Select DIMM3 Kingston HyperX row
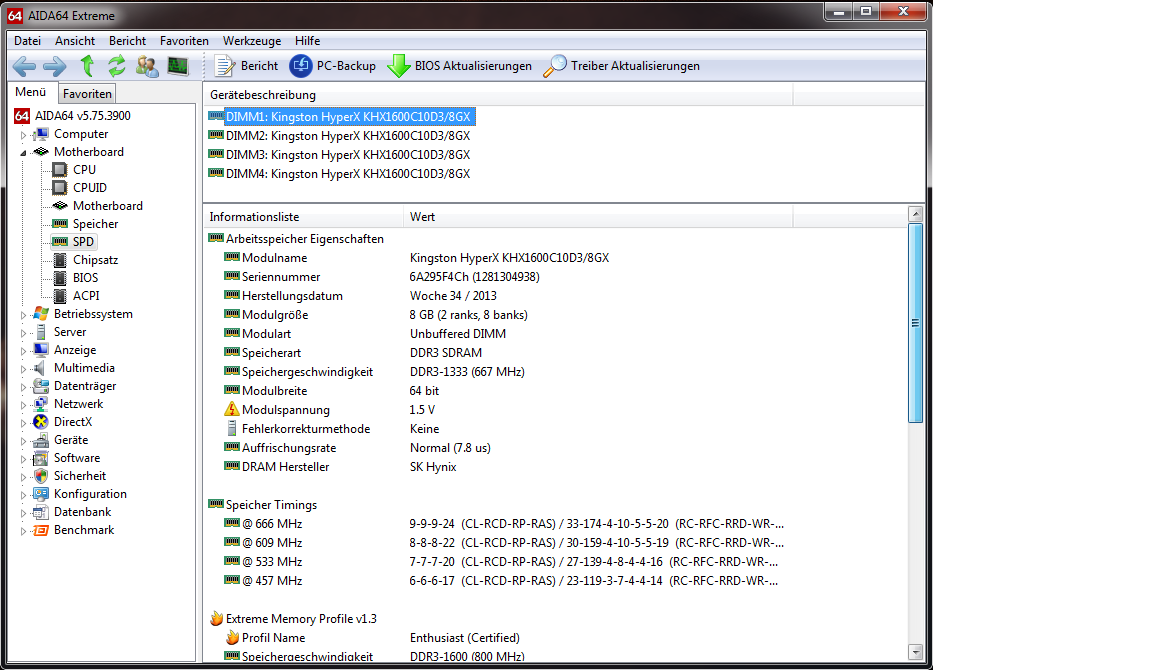This screenshot has height=670, width=1152. pos(339,155)
